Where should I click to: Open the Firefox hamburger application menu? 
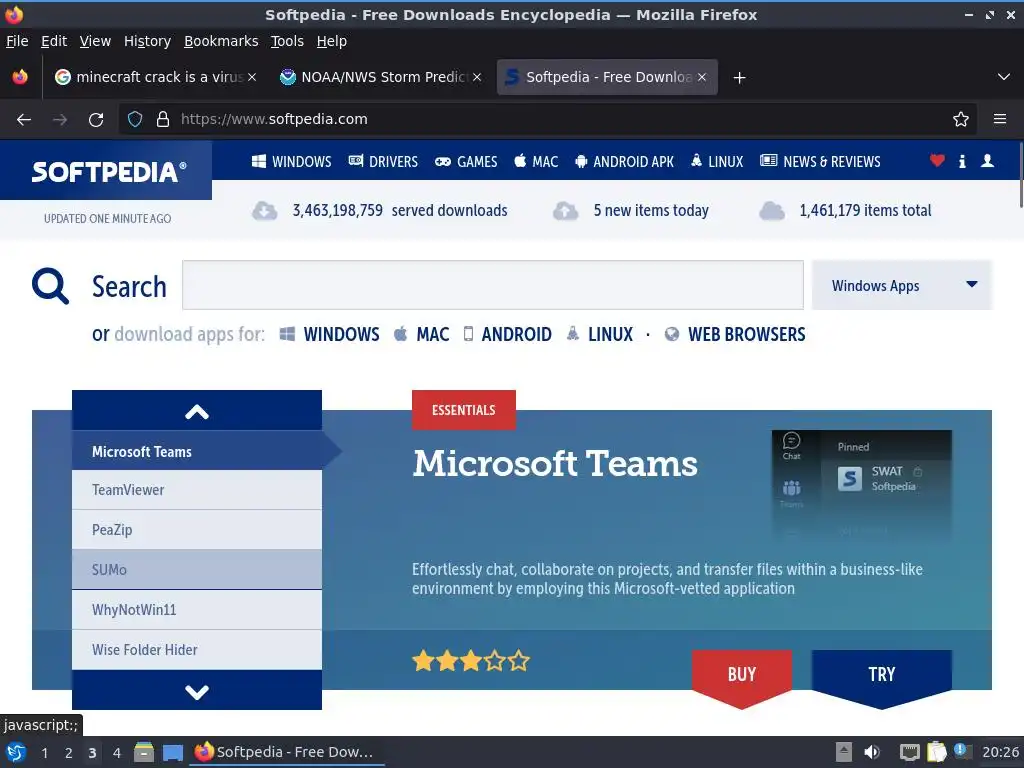[1000, 119]
